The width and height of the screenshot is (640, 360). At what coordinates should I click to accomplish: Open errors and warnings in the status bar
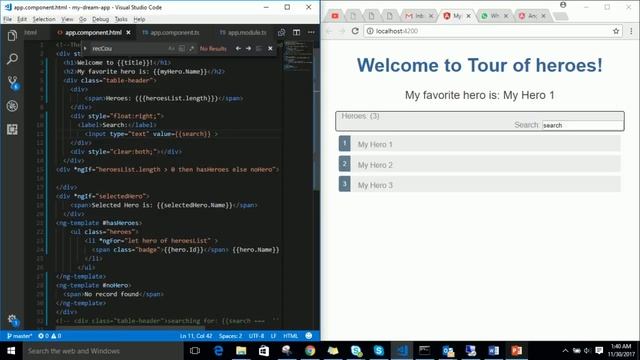[x=50, y=336]
